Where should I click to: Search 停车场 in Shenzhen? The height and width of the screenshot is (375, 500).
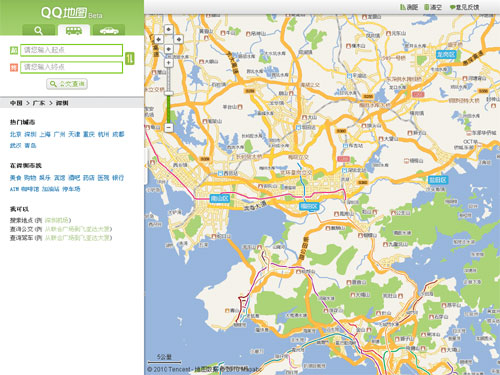click(71, 189)
